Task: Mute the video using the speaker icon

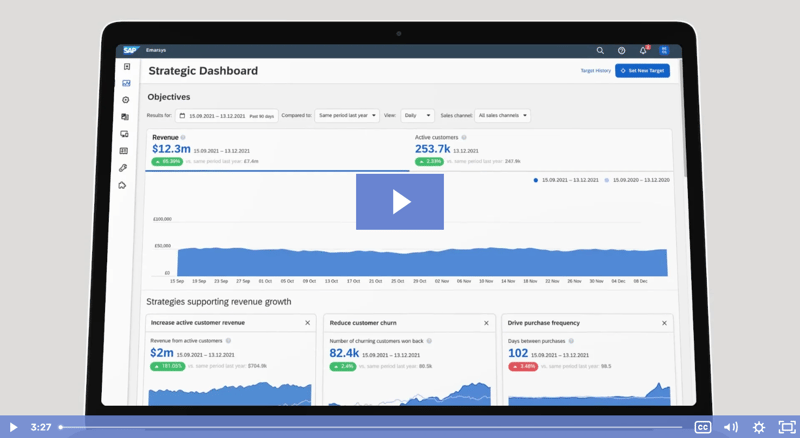Action: [x=731, y=427]
